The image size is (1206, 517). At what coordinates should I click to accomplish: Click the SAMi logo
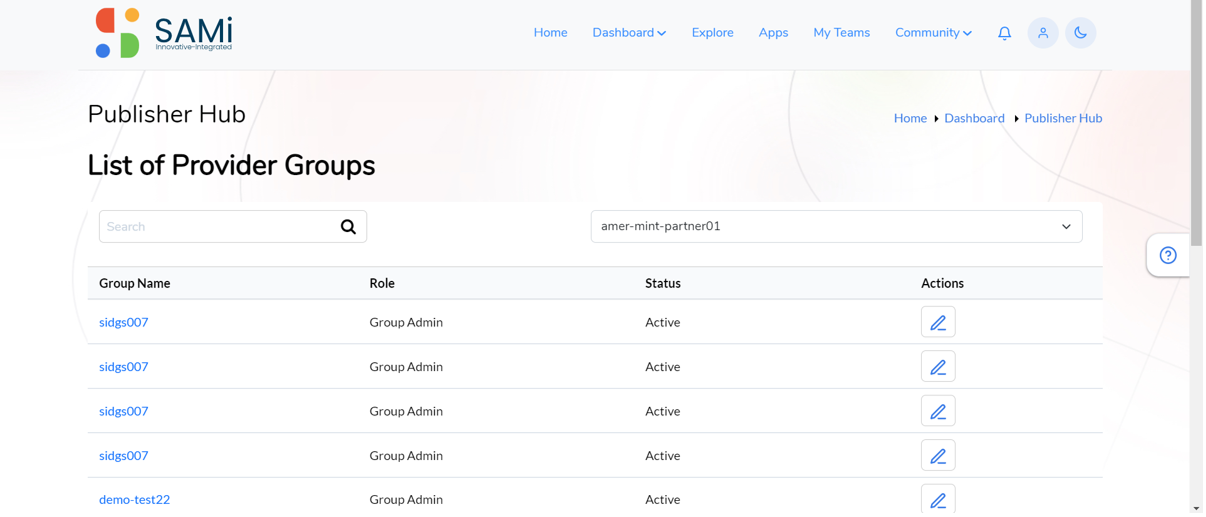click(x=163, y=33)
